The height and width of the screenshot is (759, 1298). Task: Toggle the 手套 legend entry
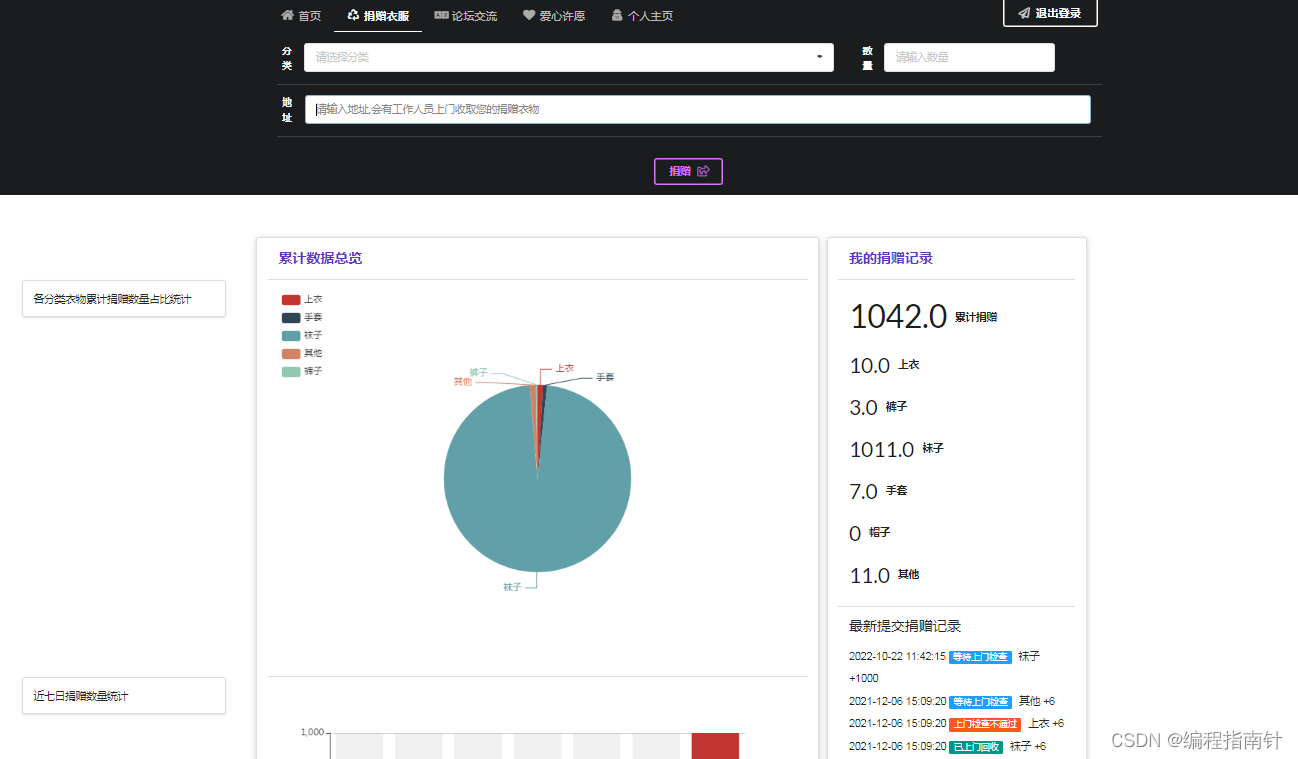(302, 317)
